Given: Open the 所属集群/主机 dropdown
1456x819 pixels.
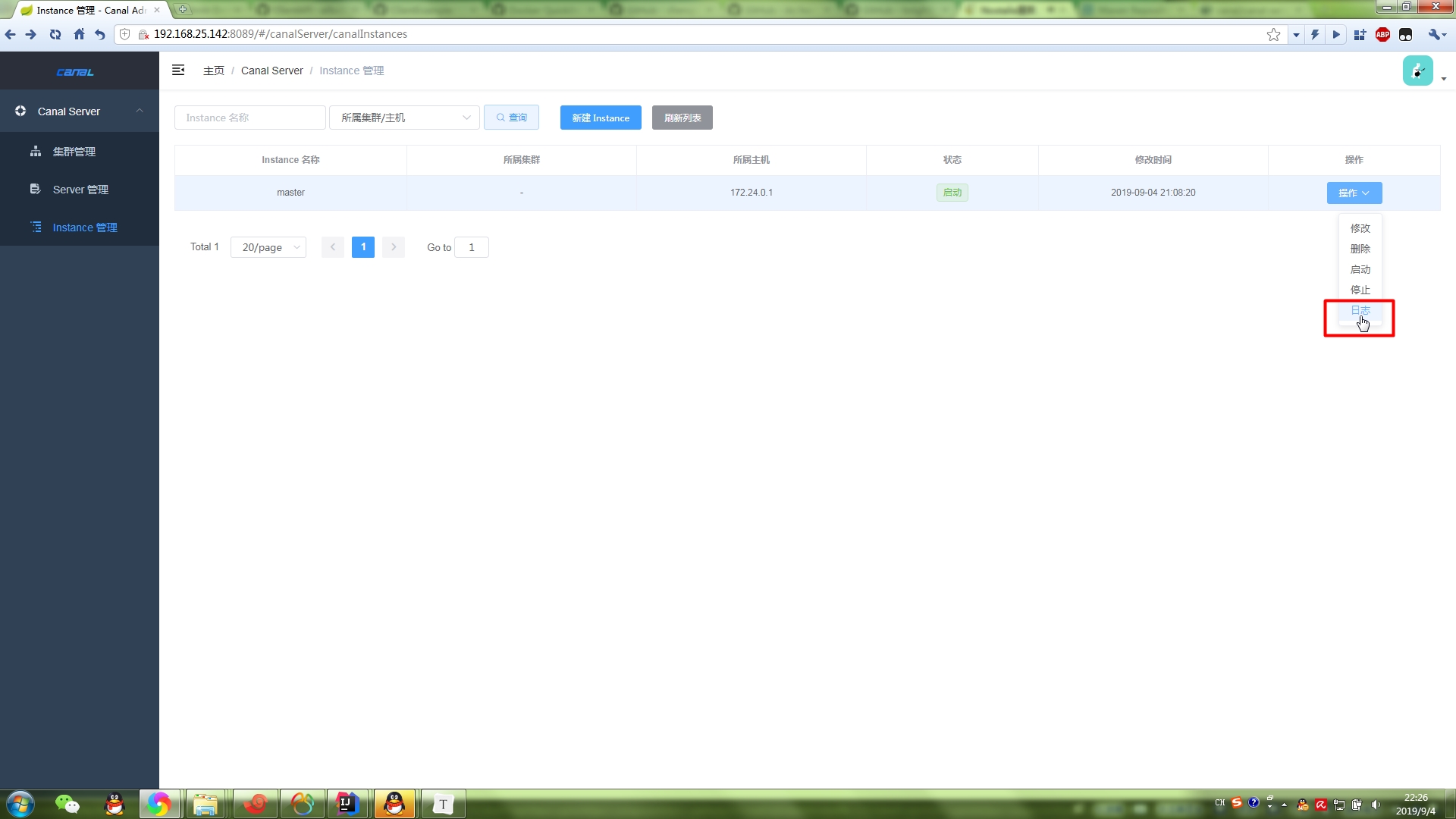Looking at the screenshot, I should pyautogui.click(x=404, y=118).
